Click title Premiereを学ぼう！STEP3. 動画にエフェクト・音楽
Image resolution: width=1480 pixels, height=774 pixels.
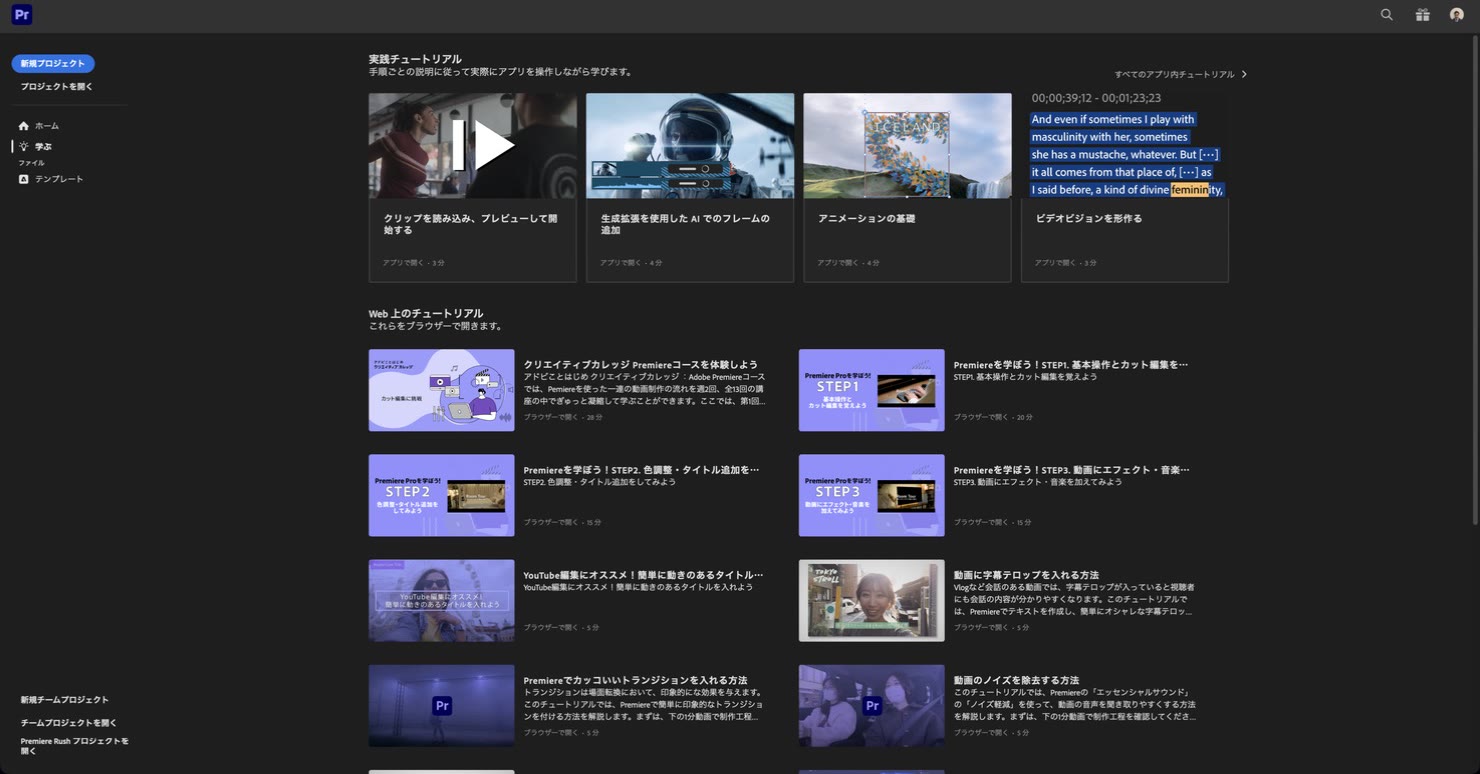pos(1072,470)
